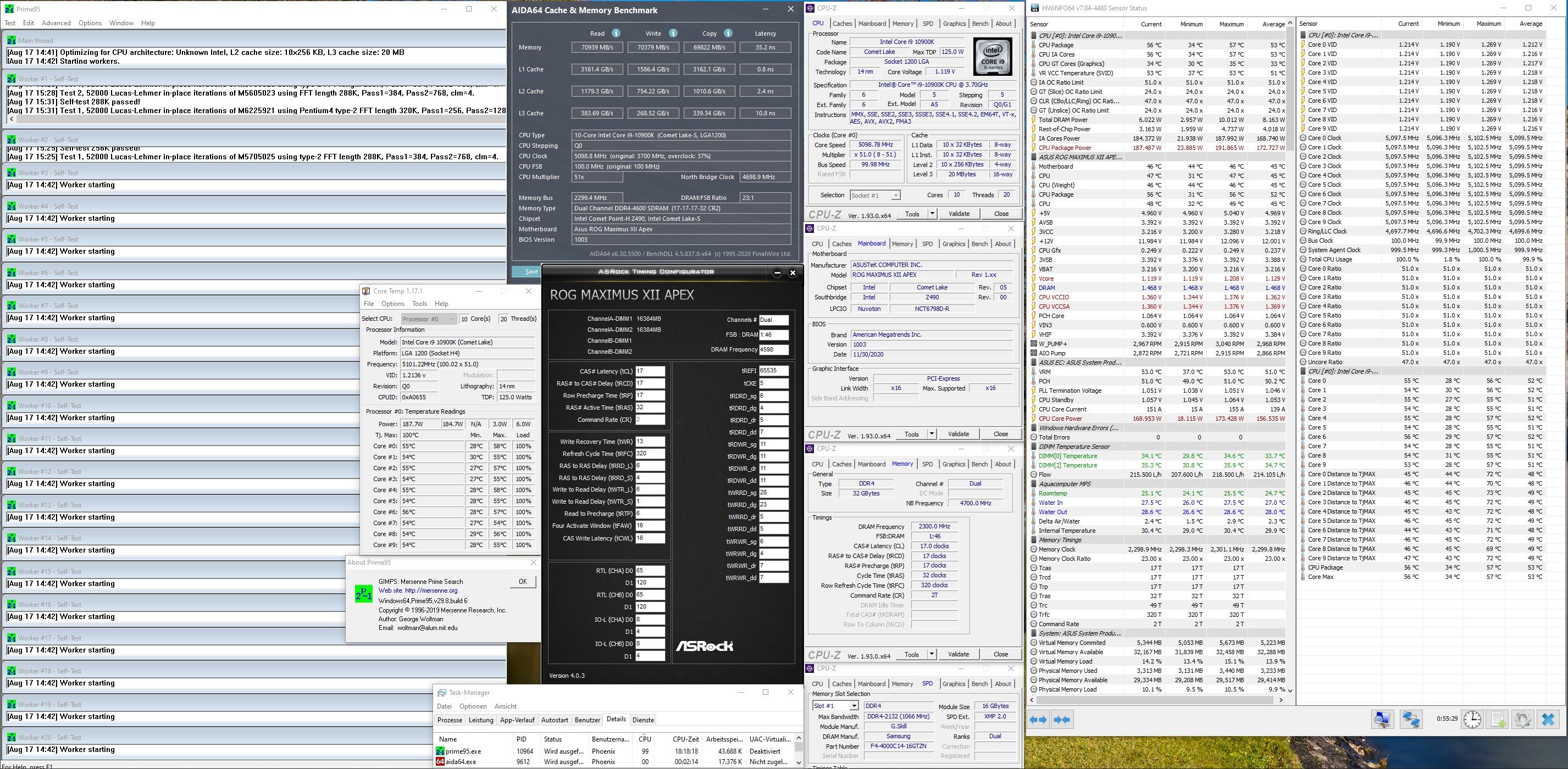Screen dimensions: 1568x769
Task: Open Tools dropdown arrow in CPU-Z CPU window
Action: [x=932, y=214]
